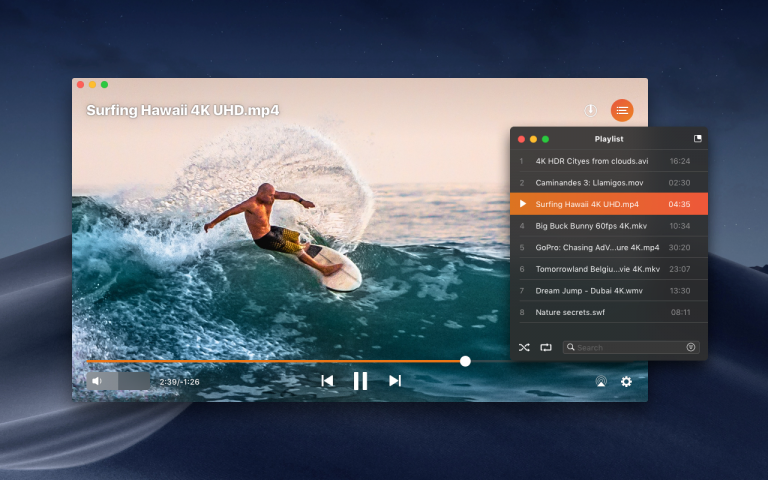Close the Playlist window
Image resolution: width=768 pixels, height=480 pixels.
pos(521,139)
